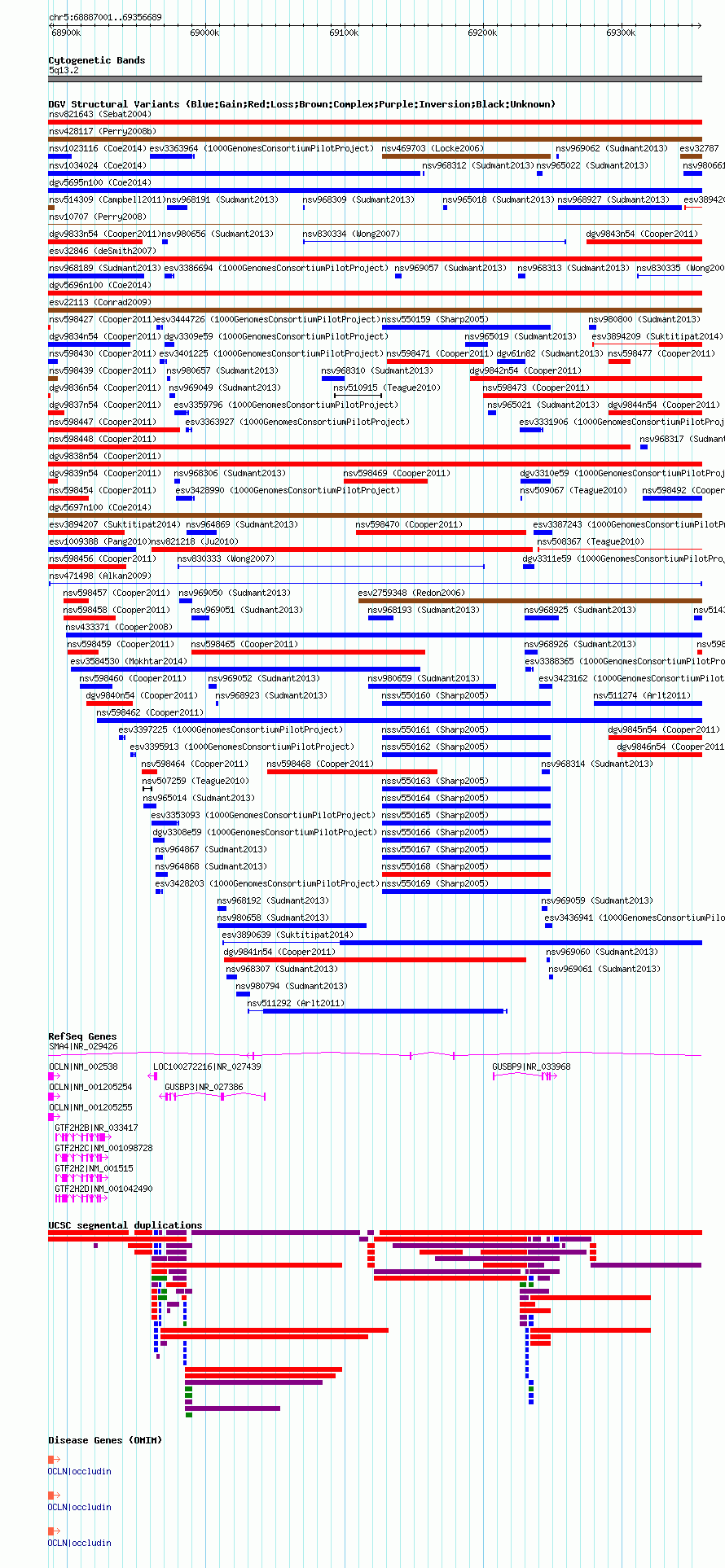725x1568 pixels.
Task: Click the gray 5q13.2 cytogenetic band bar
Action: (x=375, y=79)
